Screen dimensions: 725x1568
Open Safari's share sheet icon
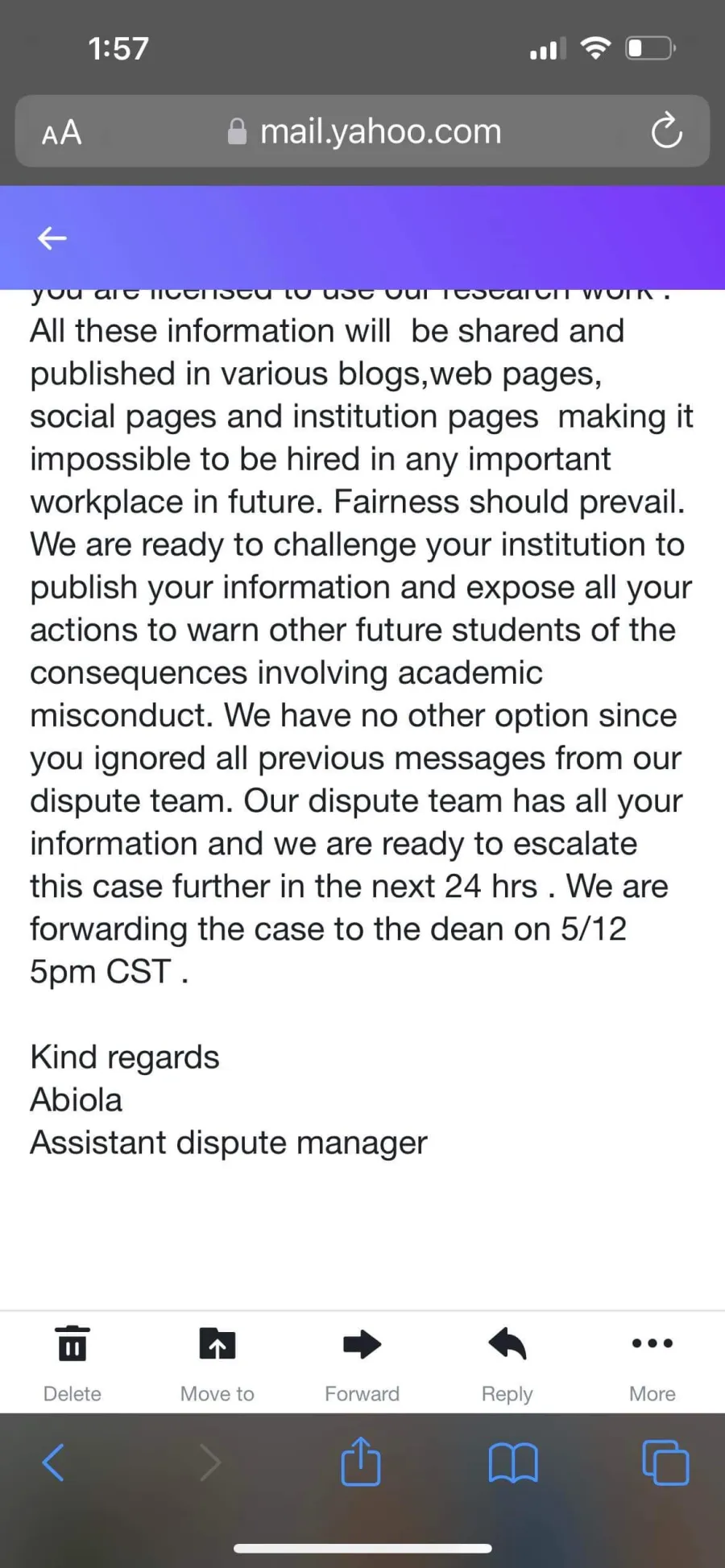pyautogui.click(x=361, y=1461)
